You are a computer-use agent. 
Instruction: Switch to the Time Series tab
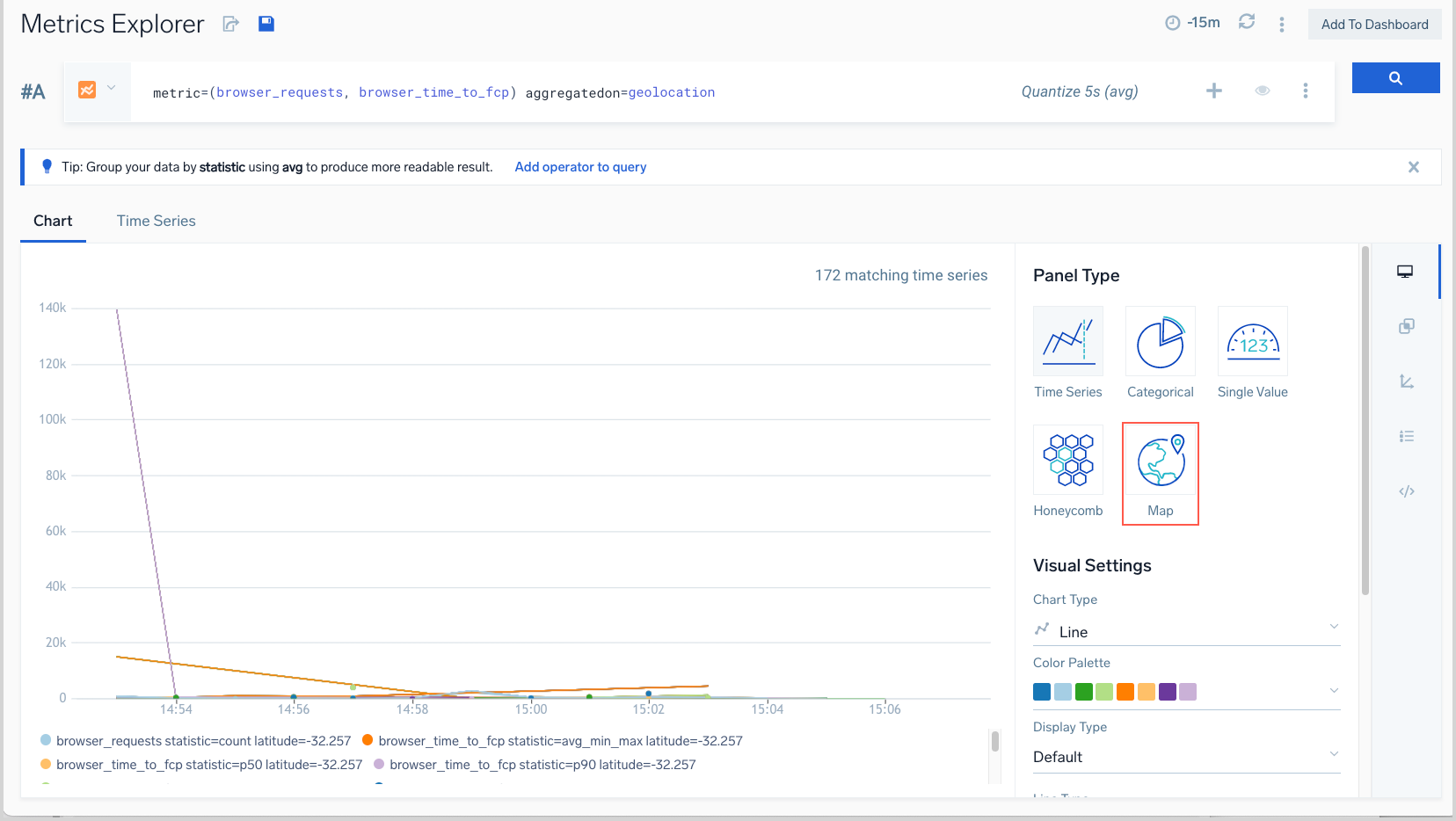pyautogui.click(x=157, y=221)
